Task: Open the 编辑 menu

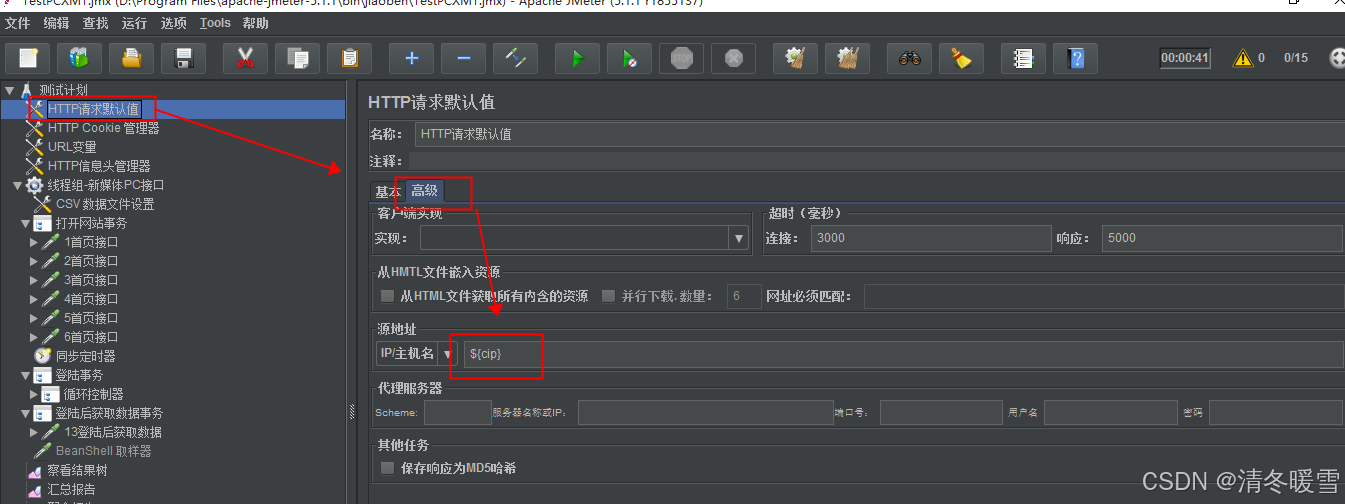Action: 57,23
